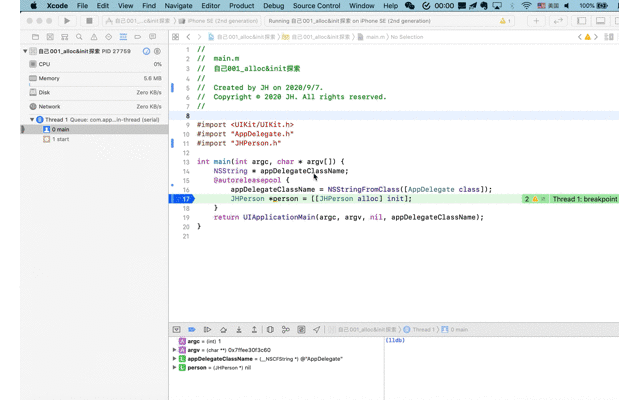Hide the debug area with toggle icon
This screenshot has width=640, height=400.
click(x=176, y=329)
